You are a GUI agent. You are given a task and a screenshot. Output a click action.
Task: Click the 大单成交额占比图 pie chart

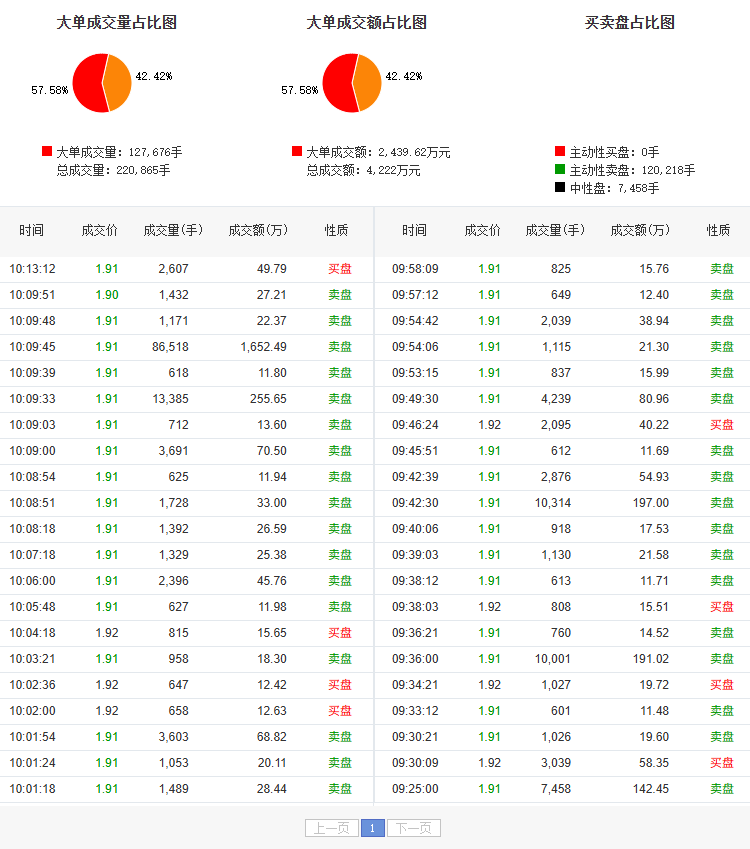point(352,83)
